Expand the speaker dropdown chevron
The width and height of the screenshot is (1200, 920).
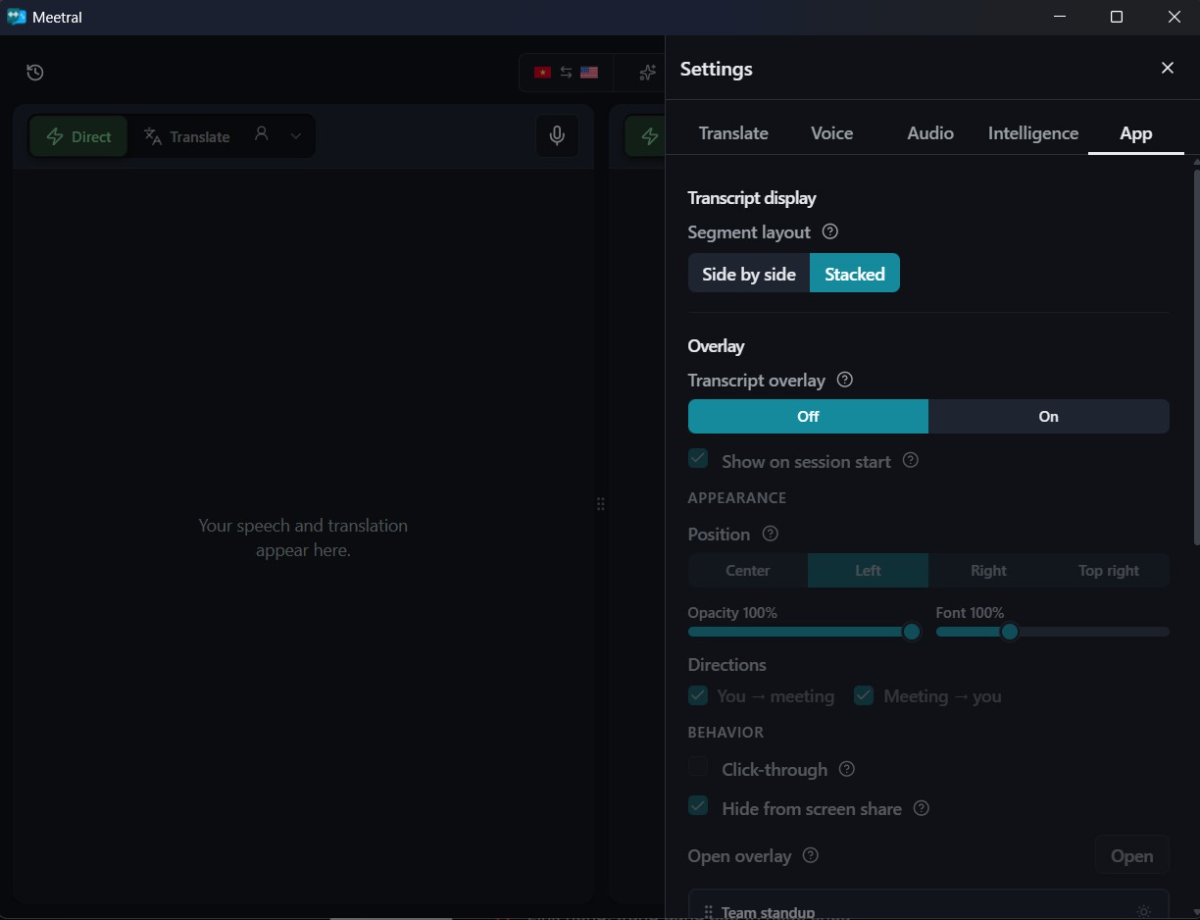pyautogui.click(x=296, y=136)
